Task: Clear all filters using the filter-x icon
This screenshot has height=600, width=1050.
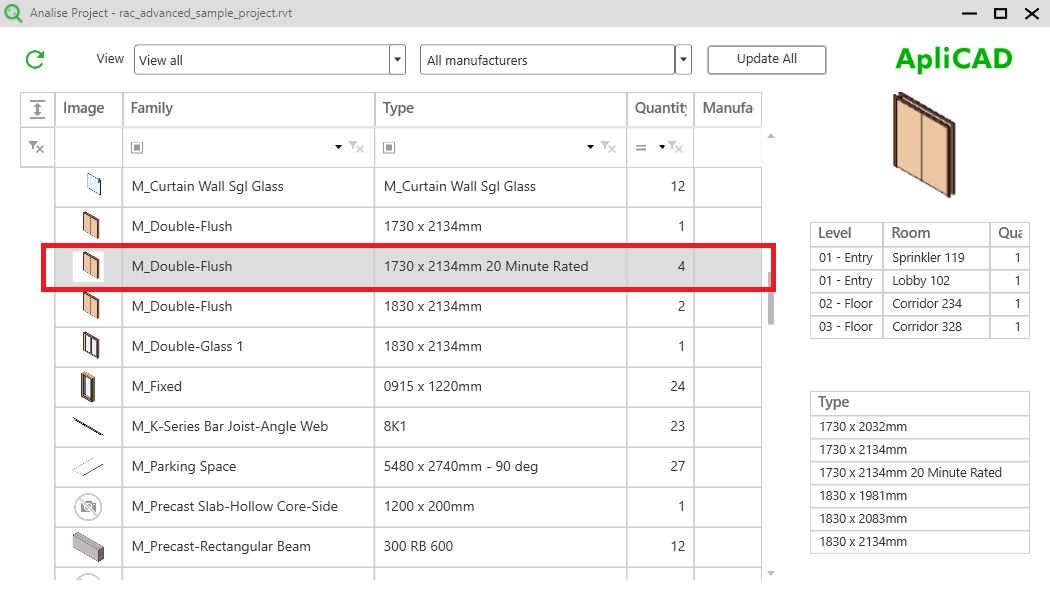Action: pos(36,147)
